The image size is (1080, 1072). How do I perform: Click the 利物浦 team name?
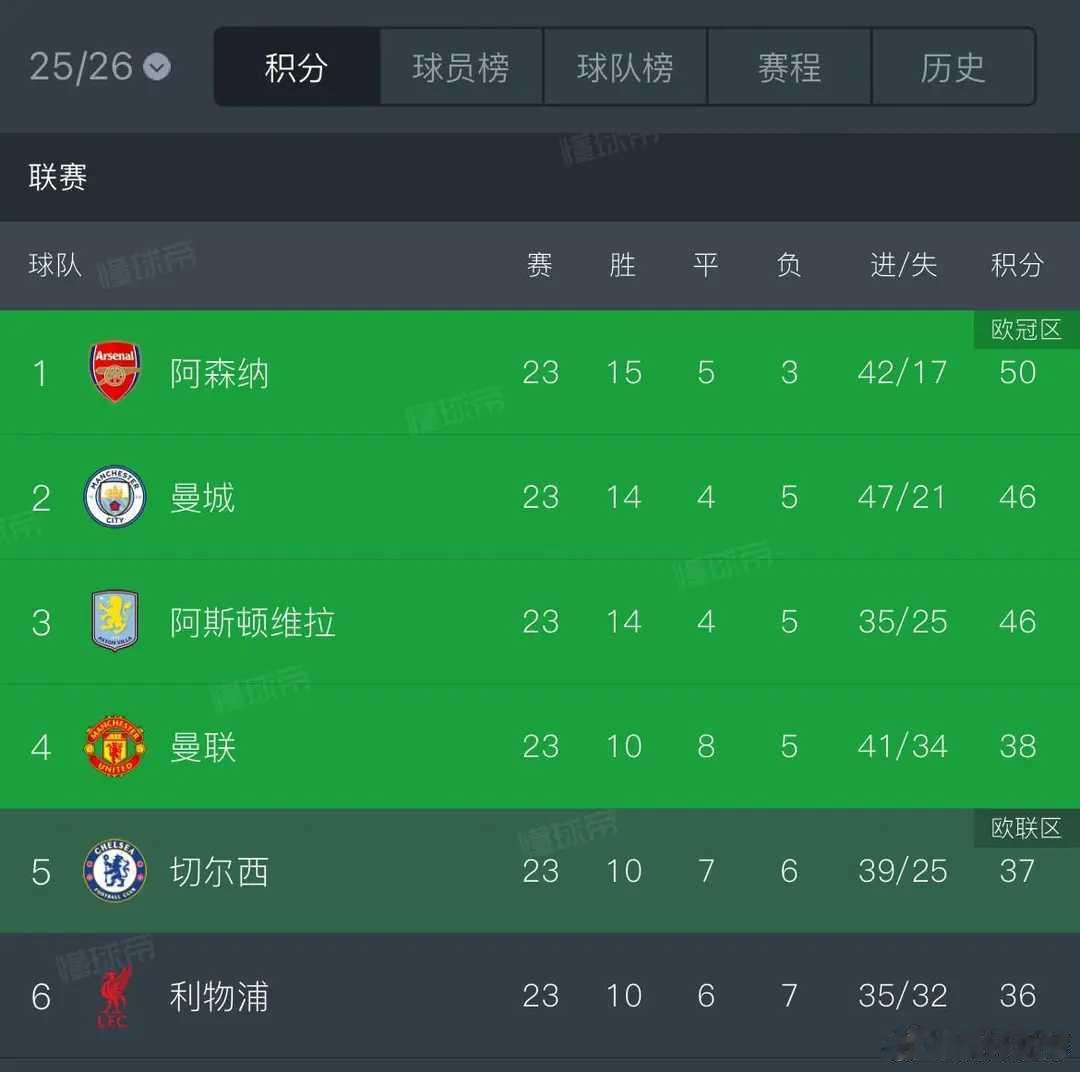219,996
